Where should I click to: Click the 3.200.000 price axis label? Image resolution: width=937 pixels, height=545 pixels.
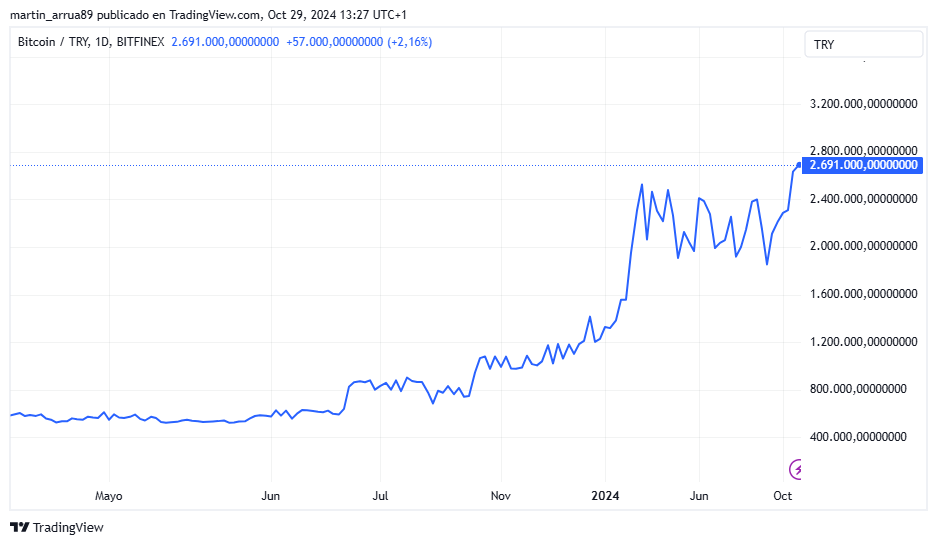point(863,104)
